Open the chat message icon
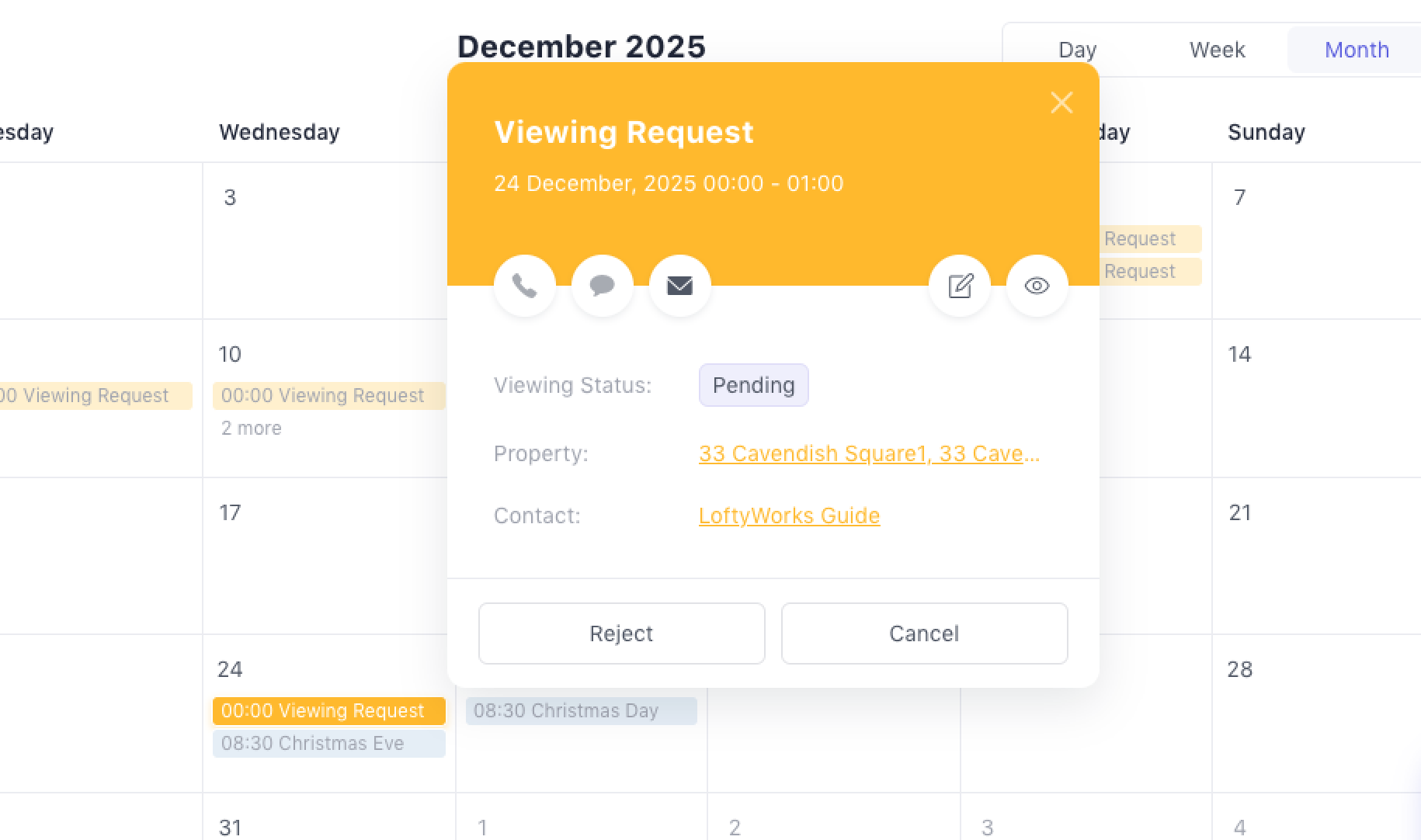 603,286
